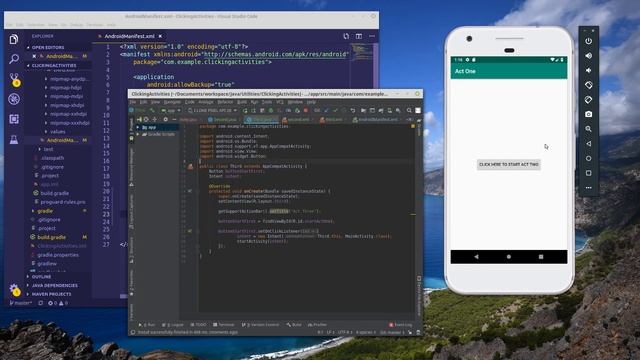Expand app node in Android Studio project tree

138,127
